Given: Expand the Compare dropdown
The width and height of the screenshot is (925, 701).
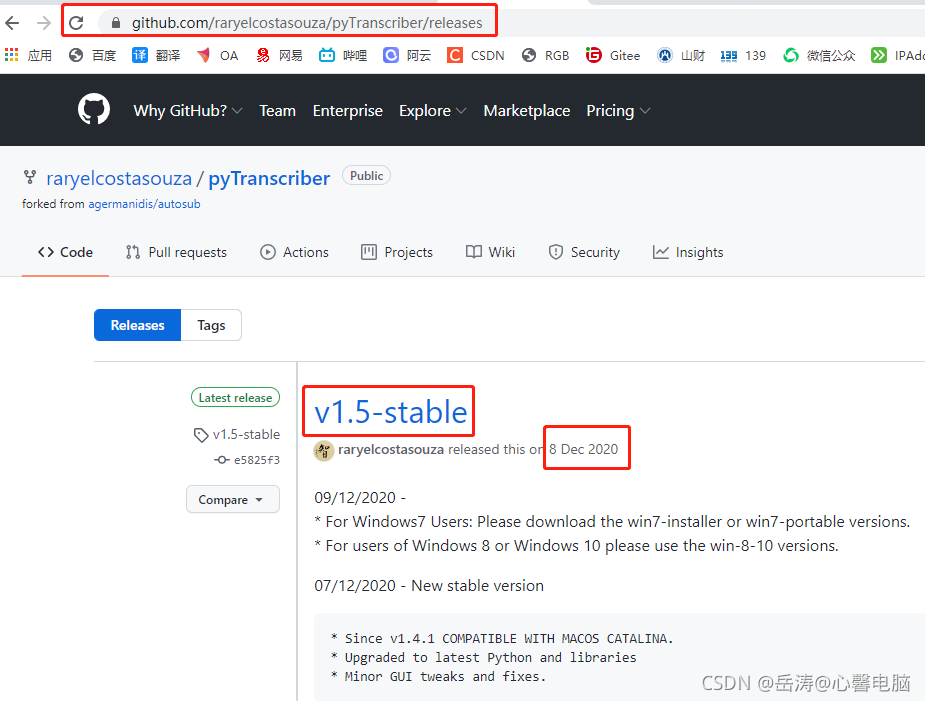Looking at the screenshot, I should [x=233, y=500].
